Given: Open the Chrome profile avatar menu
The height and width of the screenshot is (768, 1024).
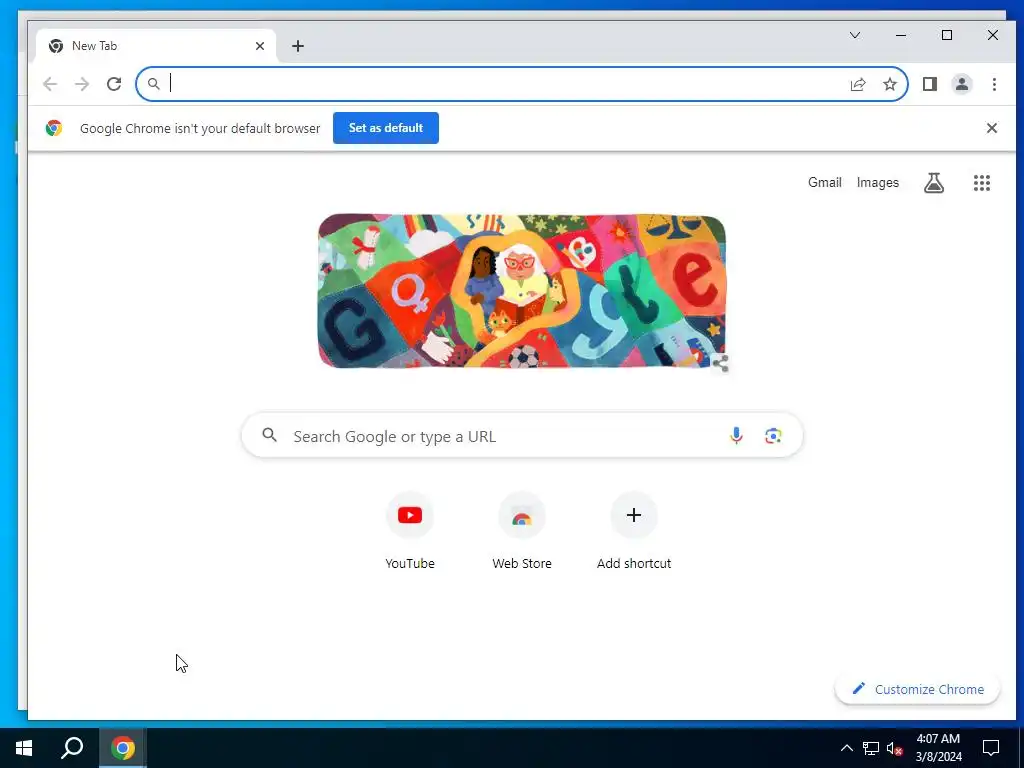Looking at the screenshot, I should pyautogui.click(x=962, y=84).
